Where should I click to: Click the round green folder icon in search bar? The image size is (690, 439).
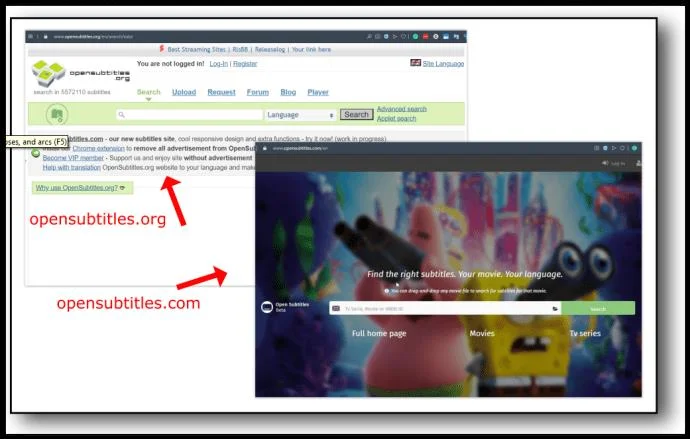click(57, 114)
